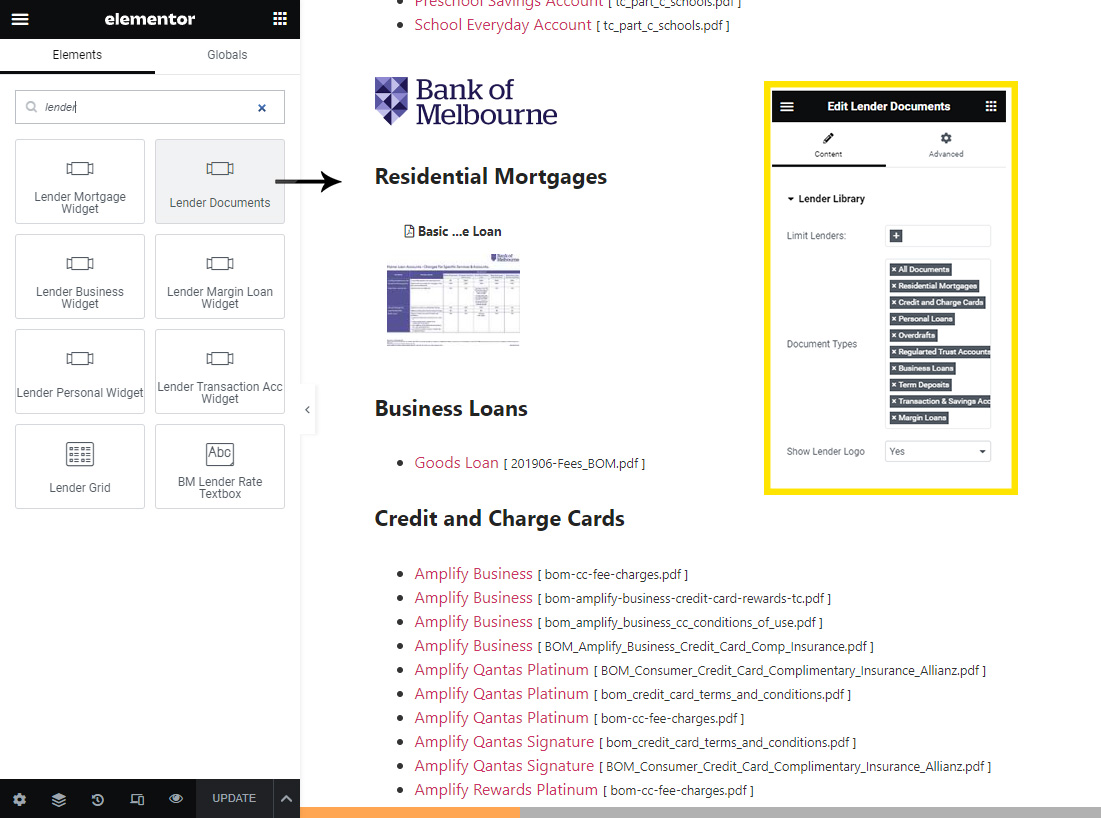
Task: Select the Lender Transaction Acc Widget
Action: tap(220, 371)
